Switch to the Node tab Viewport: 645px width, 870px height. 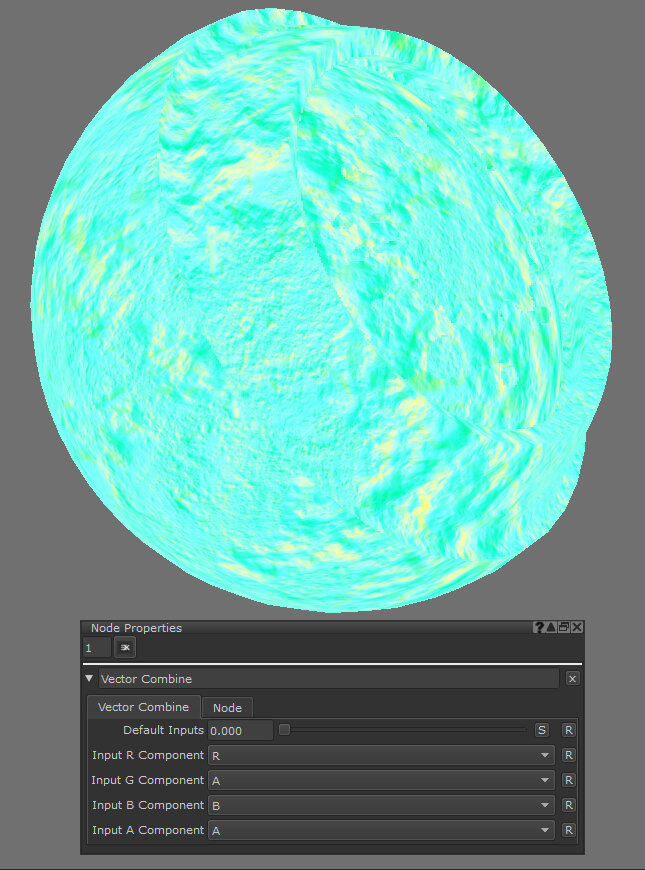point(227,708)
